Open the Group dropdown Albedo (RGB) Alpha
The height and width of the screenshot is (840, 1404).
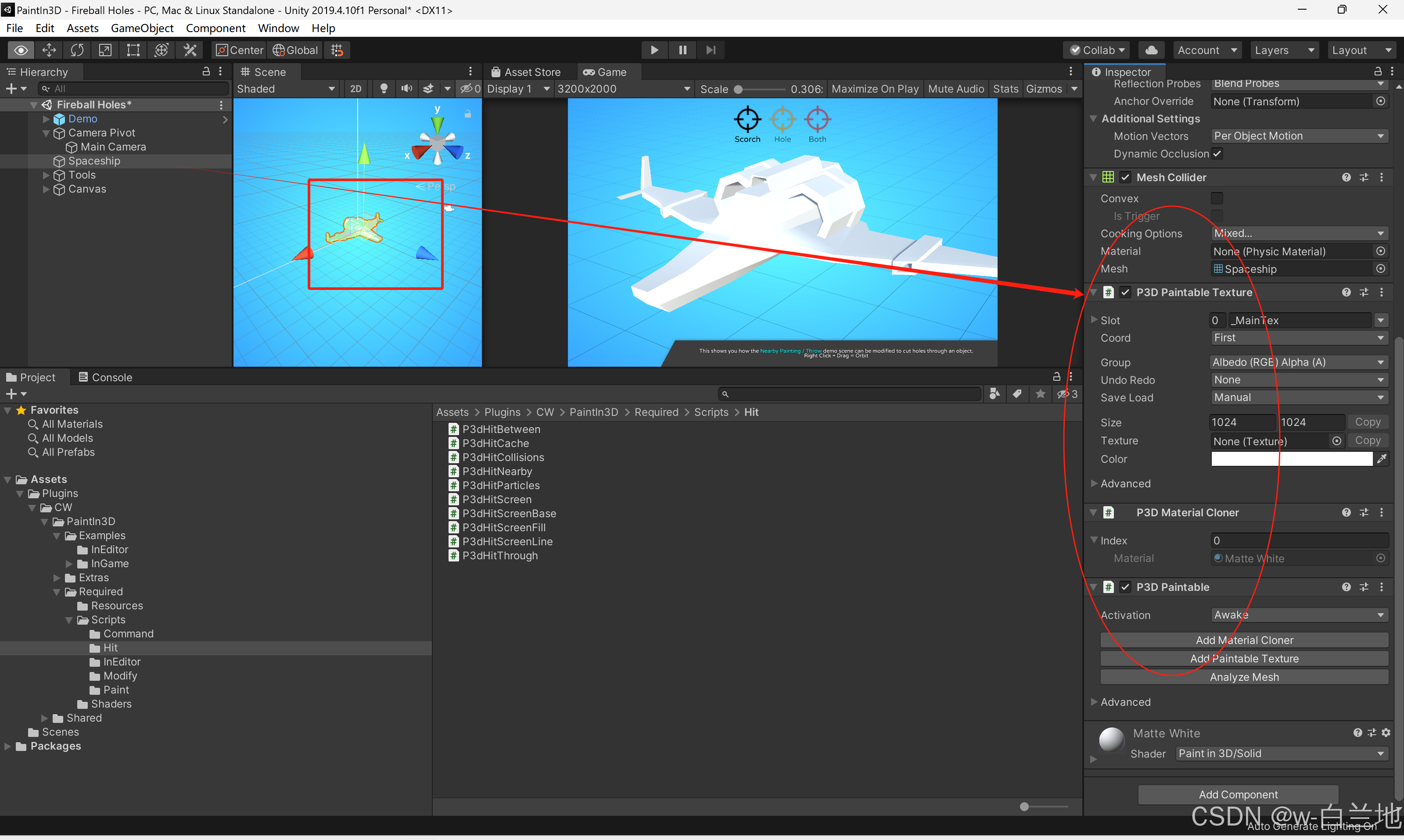tap(1298, 362)
